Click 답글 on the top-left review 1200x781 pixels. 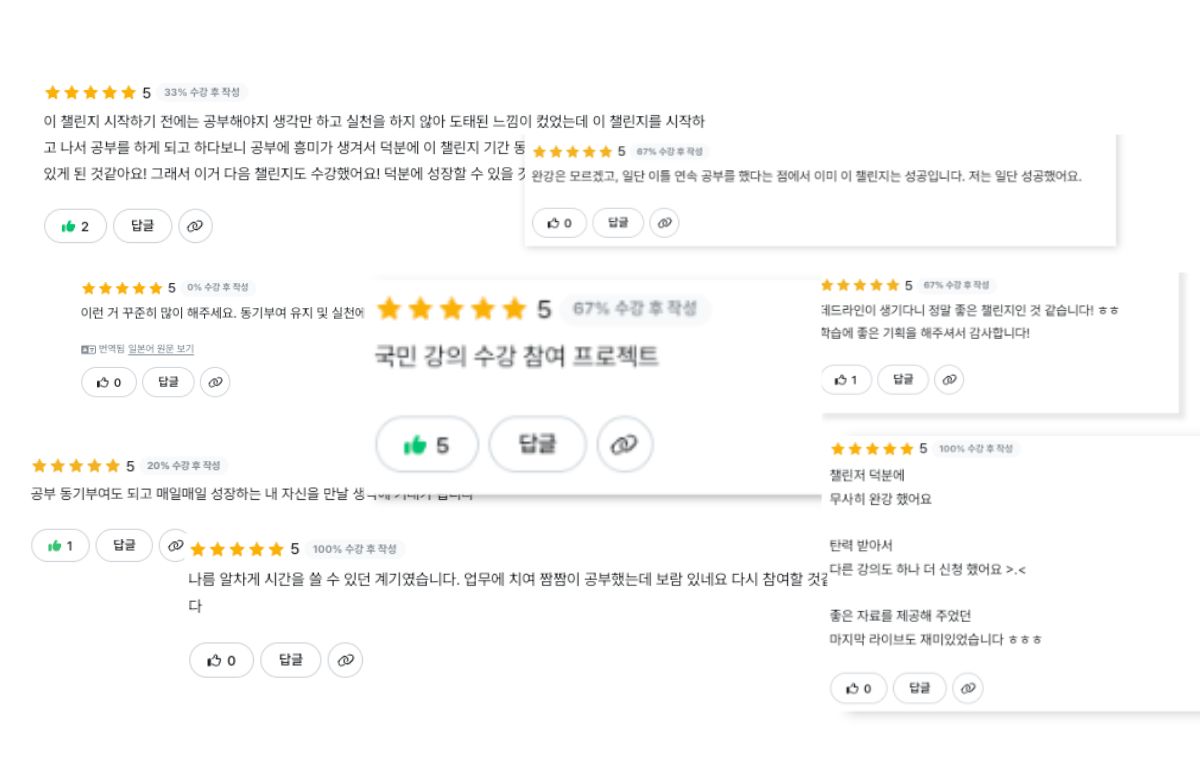(142, 226)
